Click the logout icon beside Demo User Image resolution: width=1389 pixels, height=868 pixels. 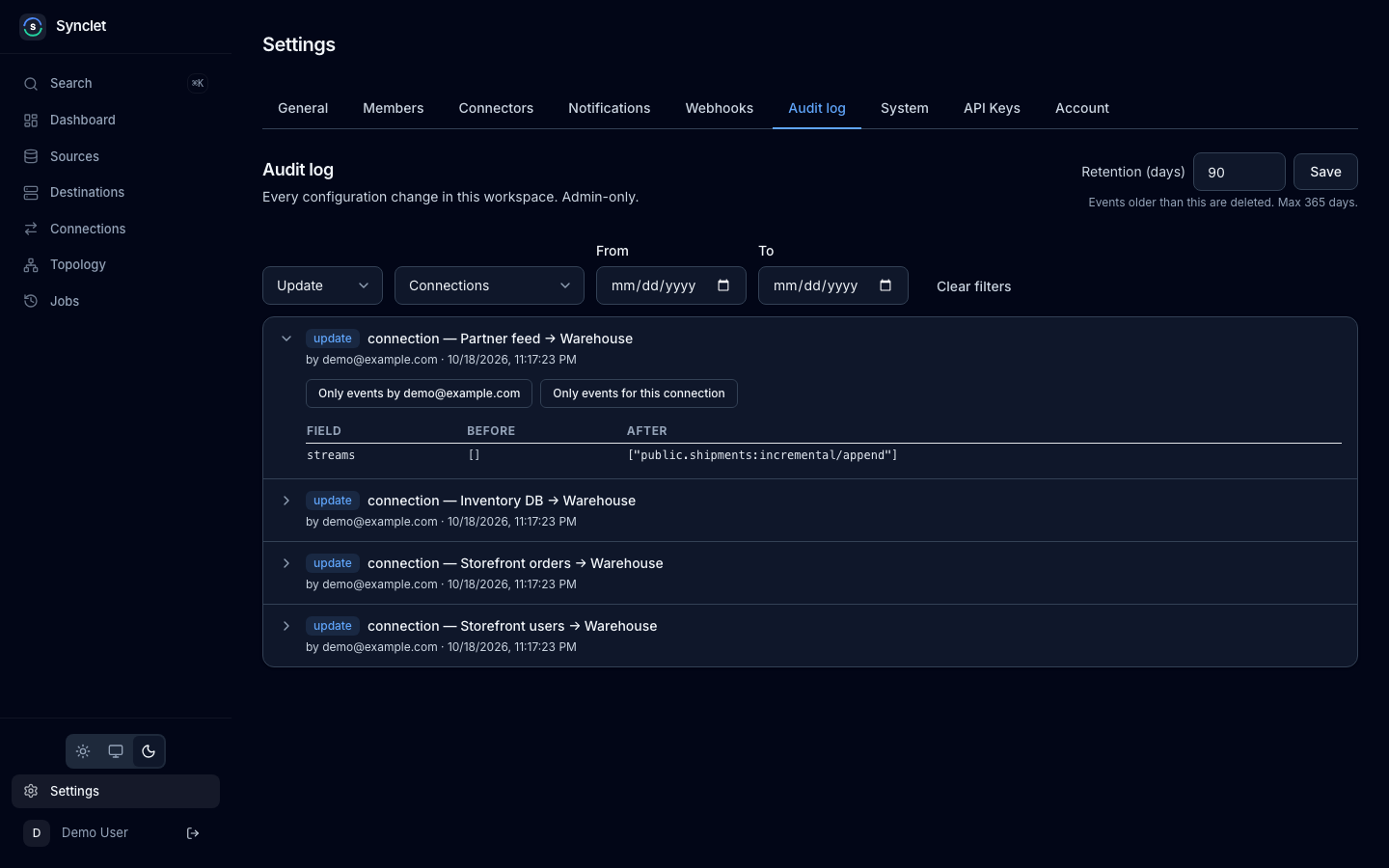tap(193, 833)
